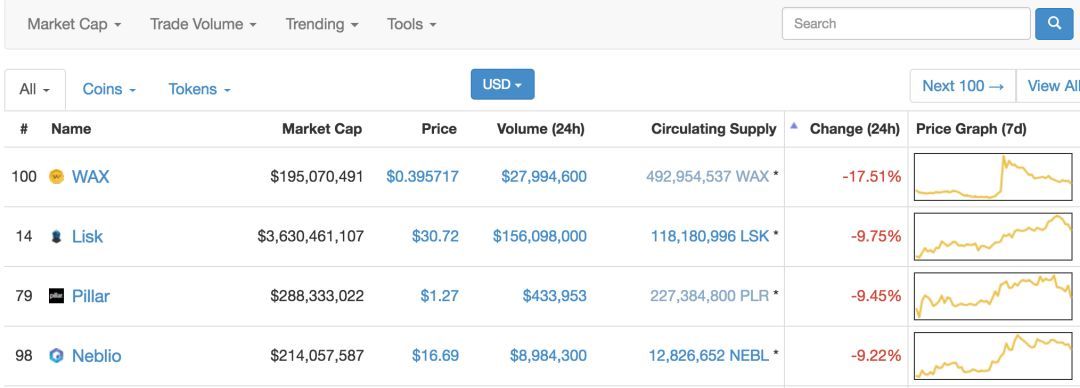Go to Next 100 results

(963, 86)
